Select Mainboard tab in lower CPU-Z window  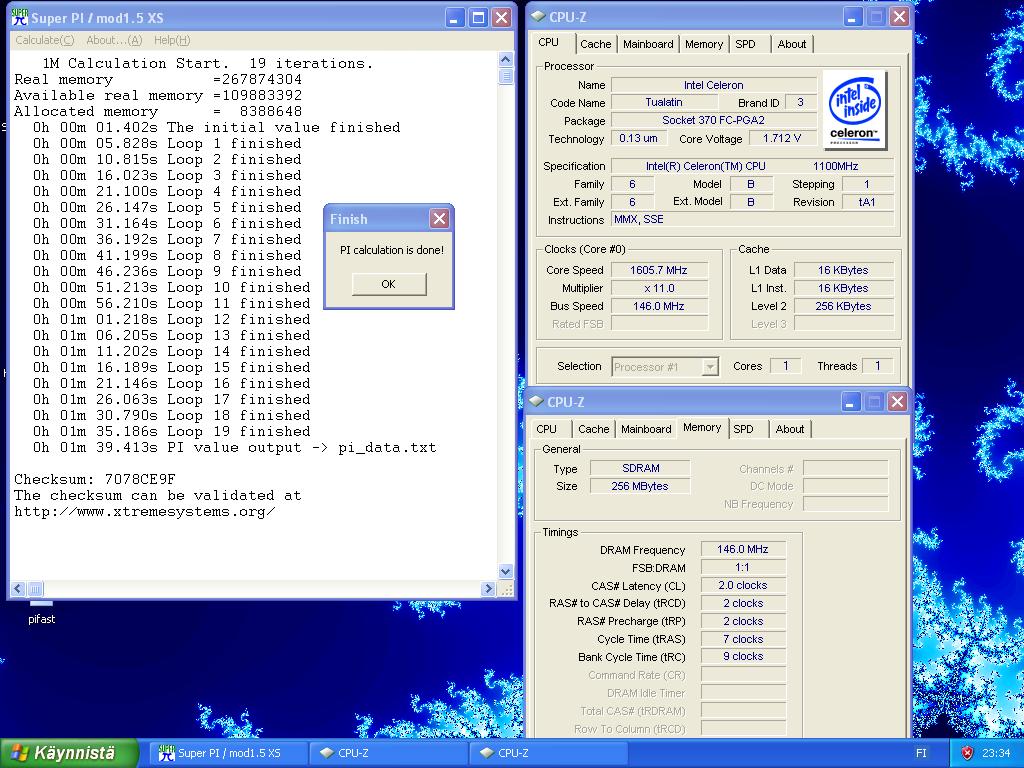[x=646, y=429]
